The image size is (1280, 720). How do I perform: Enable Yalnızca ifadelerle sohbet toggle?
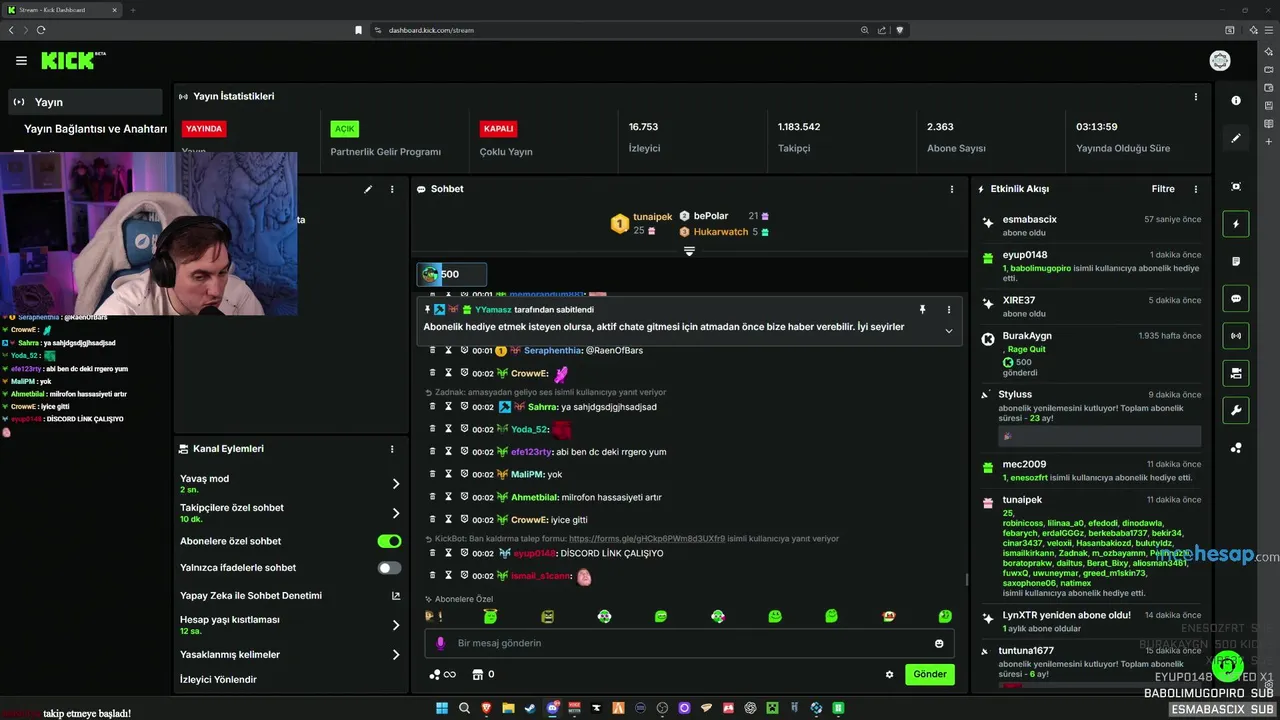[389, 568]
